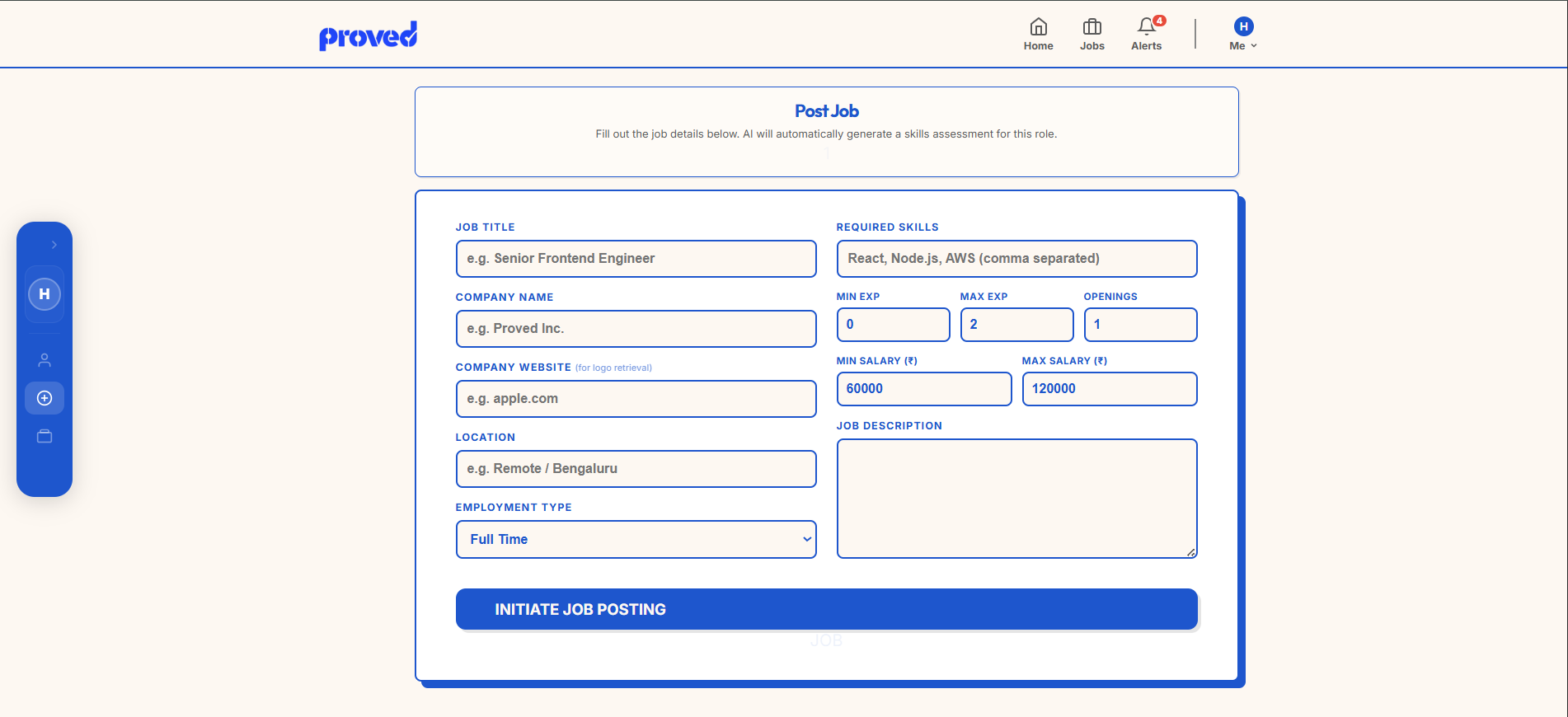Click Initiate Job Posting button
The image size is (1568, 717).
click(826, 609)
